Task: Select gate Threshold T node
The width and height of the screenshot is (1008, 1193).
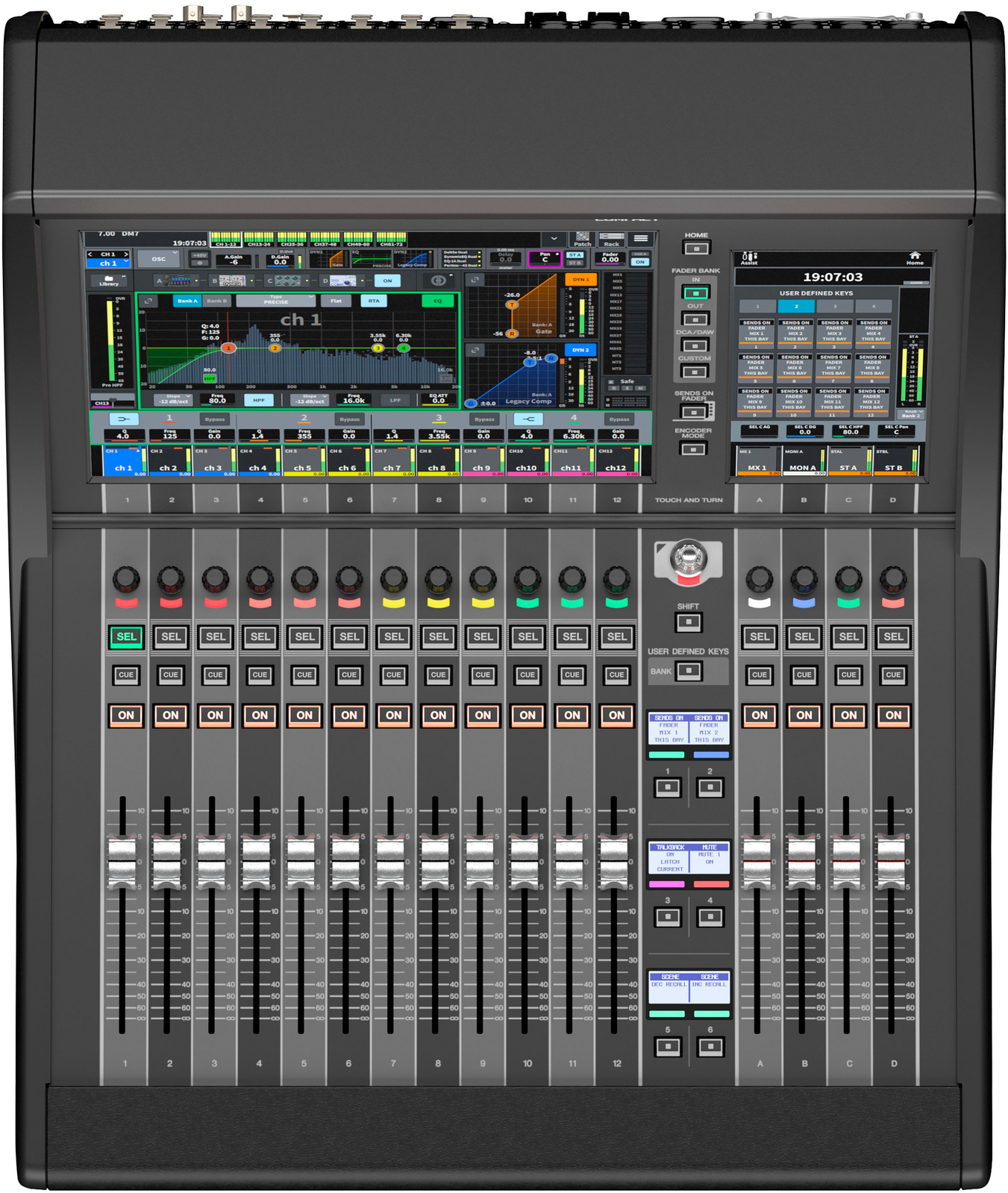Action: [x=512, y=304]
